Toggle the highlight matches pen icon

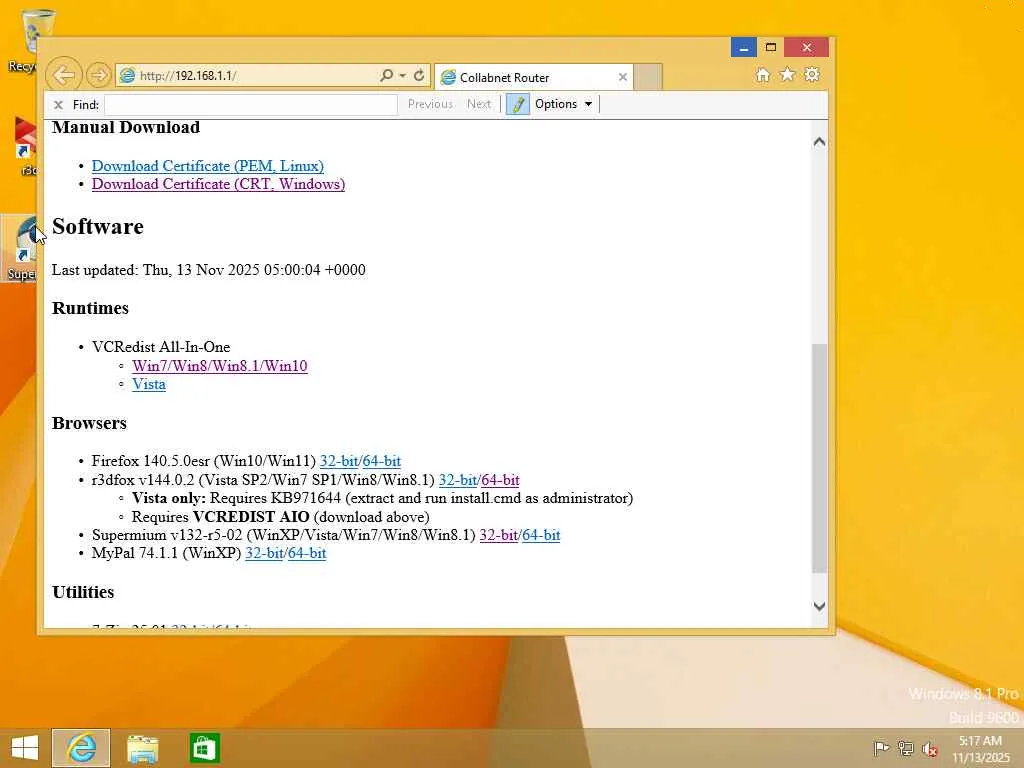(518, 104)
